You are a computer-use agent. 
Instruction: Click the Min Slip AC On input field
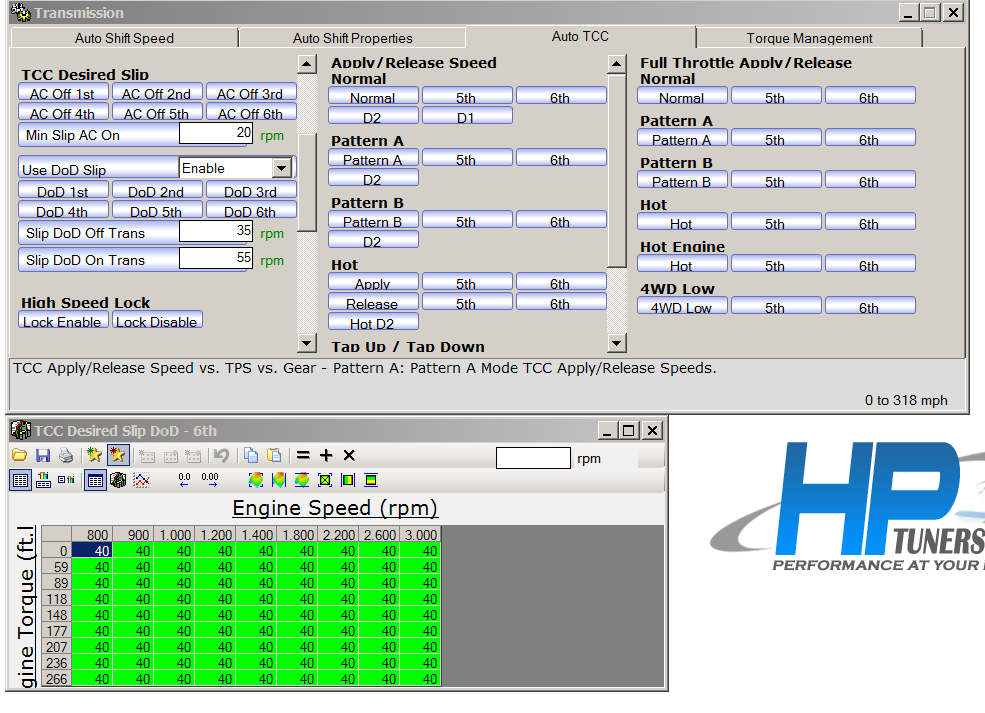point(215,134)
